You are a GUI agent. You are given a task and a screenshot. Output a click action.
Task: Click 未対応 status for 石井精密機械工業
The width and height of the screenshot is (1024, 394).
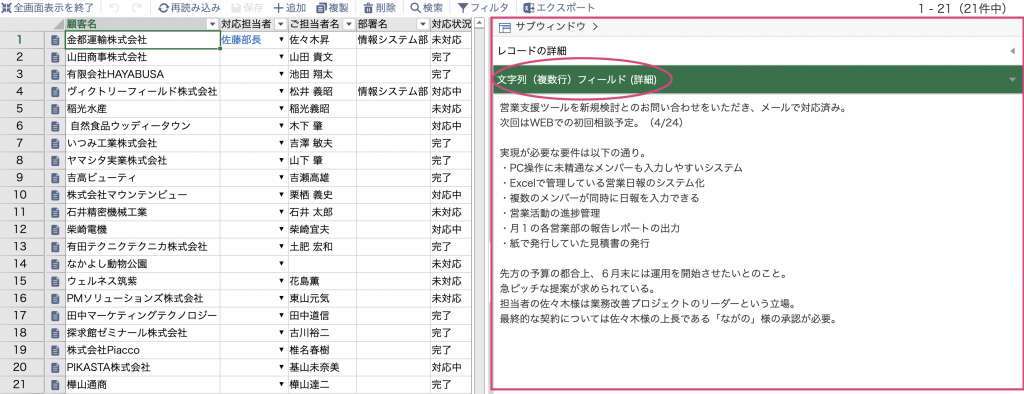(x=450, y=212)
